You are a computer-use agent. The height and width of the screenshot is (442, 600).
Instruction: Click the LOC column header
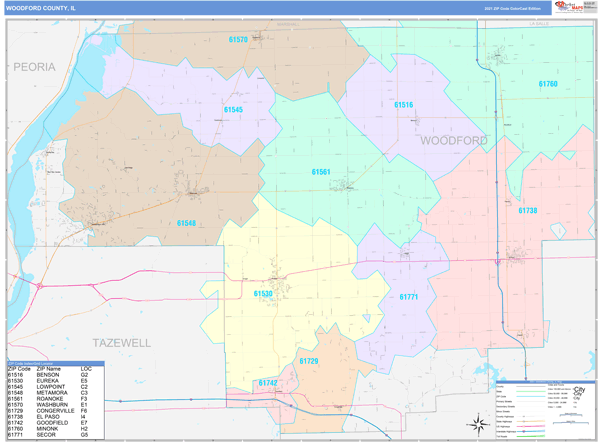tap(86, 369)
